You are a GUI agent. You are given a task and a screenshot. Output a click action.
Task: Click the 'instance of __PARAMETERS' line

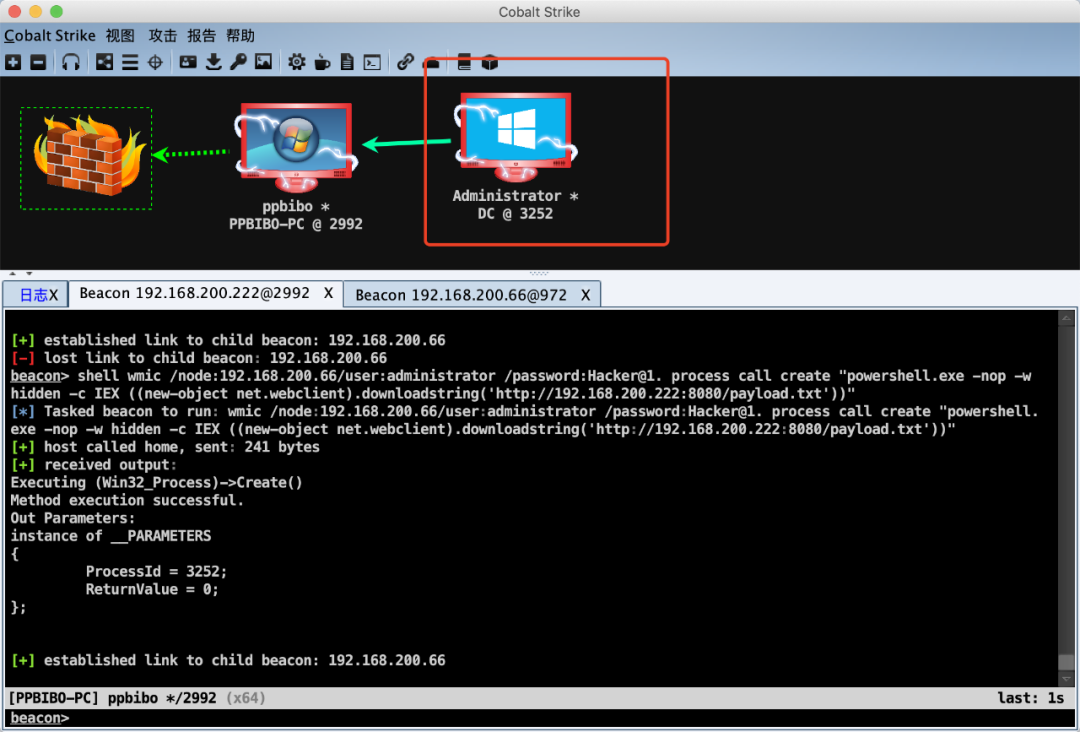point(111,536)
